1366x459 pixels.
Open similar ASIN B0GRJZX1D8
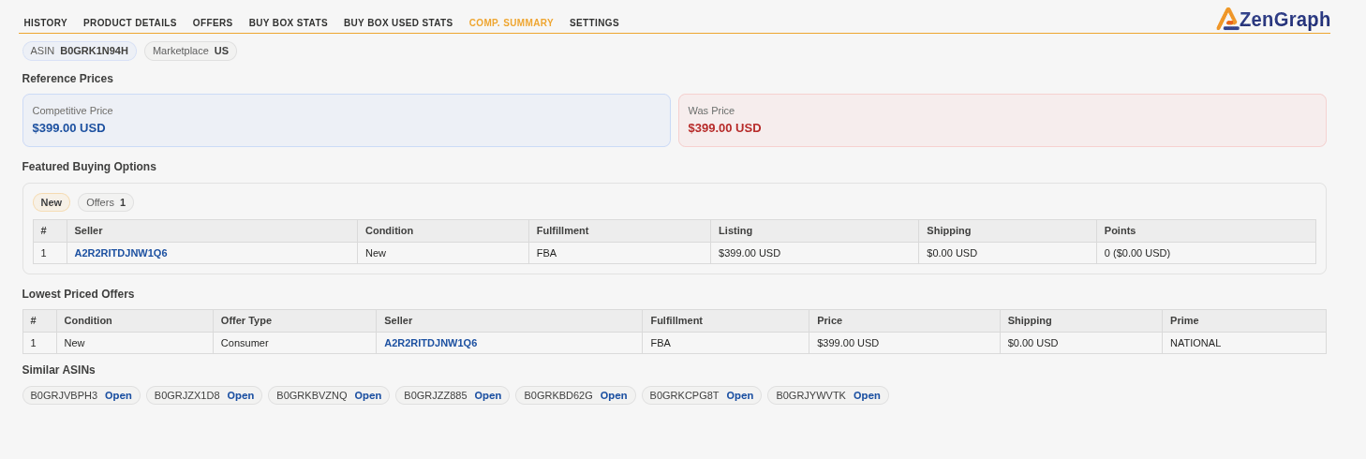[241, 395]
